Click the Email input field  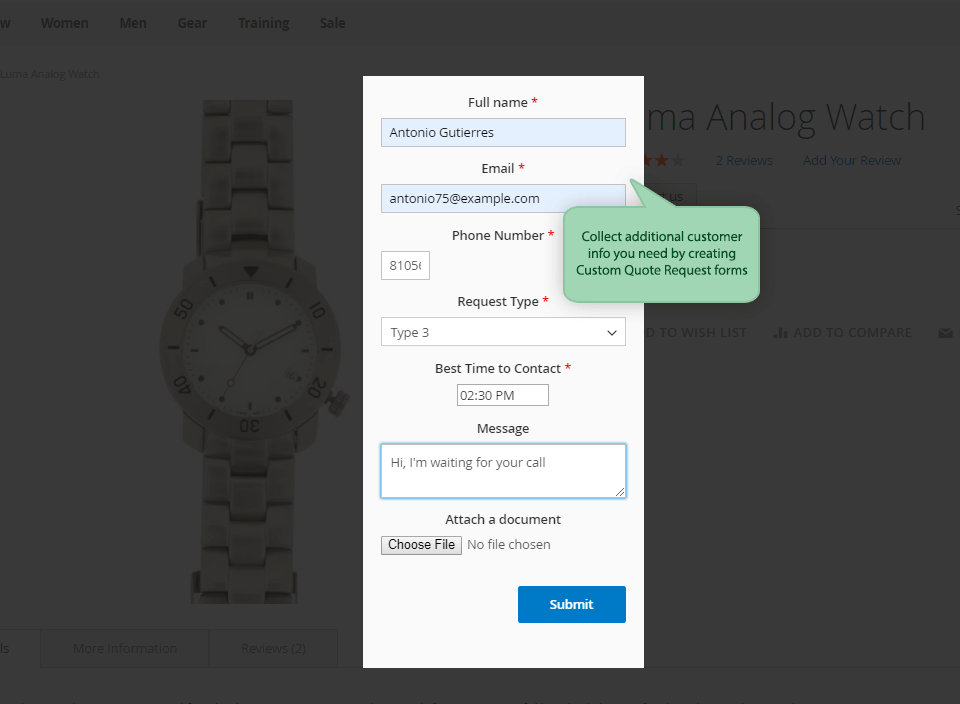point(503,198)
